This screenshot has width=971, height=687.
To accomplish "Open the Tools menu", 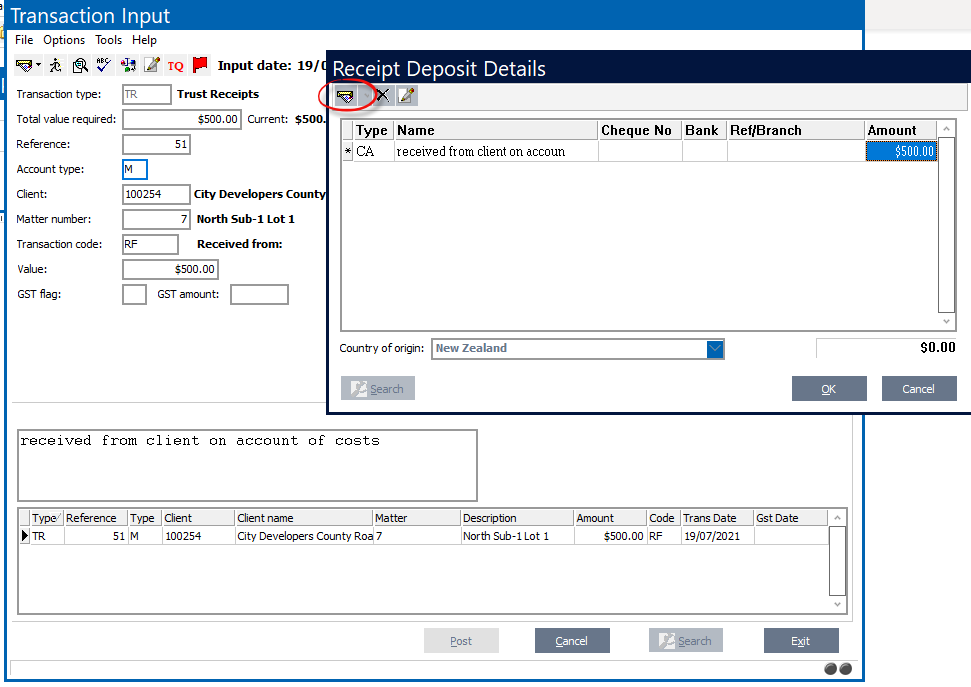I will point(108,40).
